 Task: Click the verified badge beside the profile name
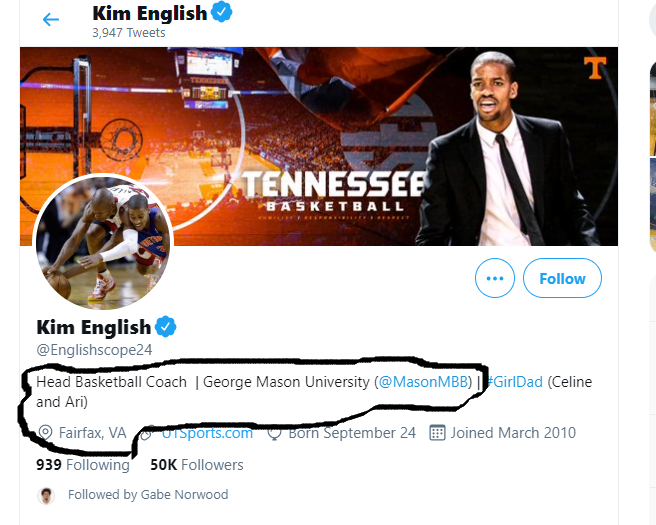pyautogui.click(x=165, y=327)
